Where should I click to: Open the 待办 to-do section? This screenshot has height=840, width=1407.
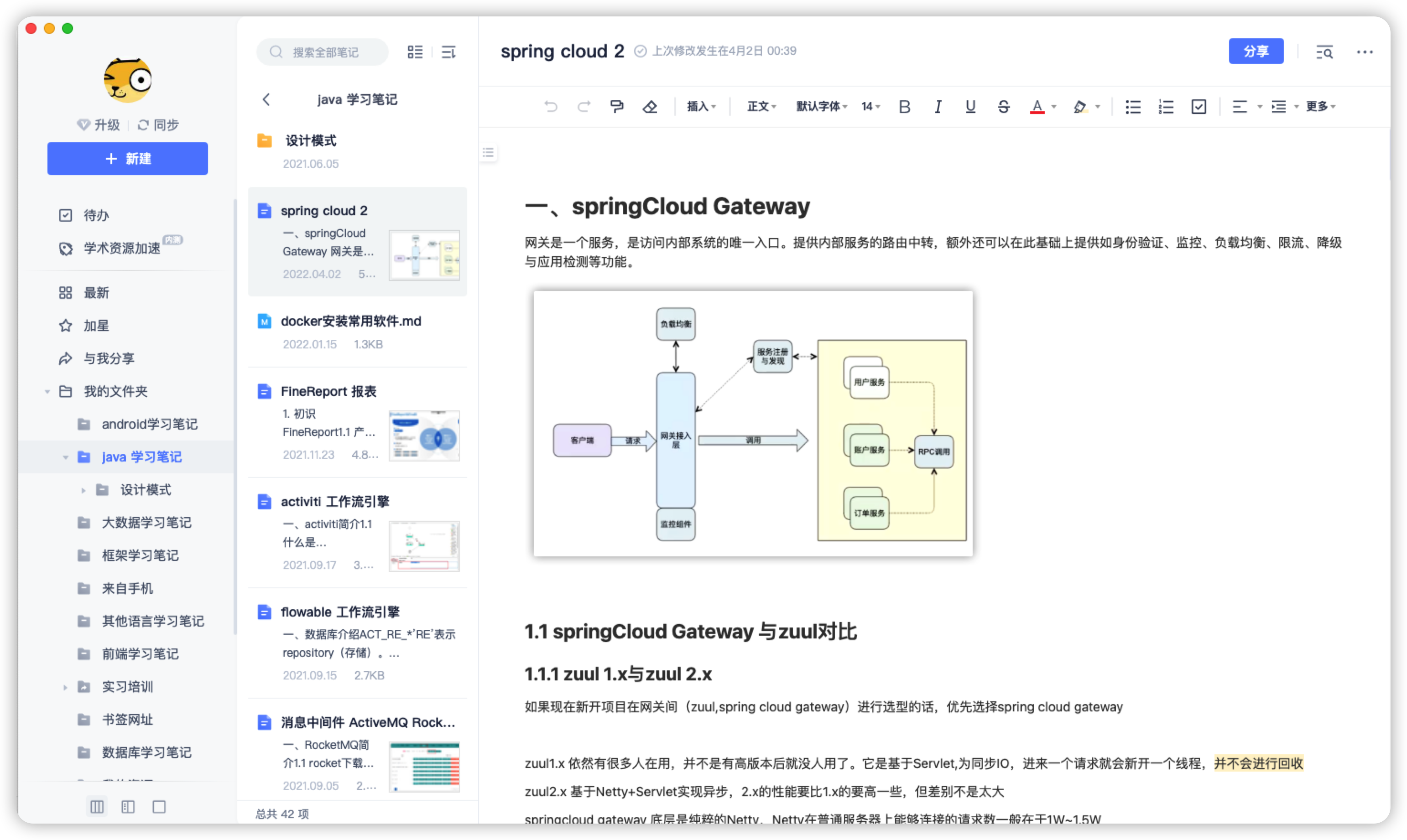[96, 215]
